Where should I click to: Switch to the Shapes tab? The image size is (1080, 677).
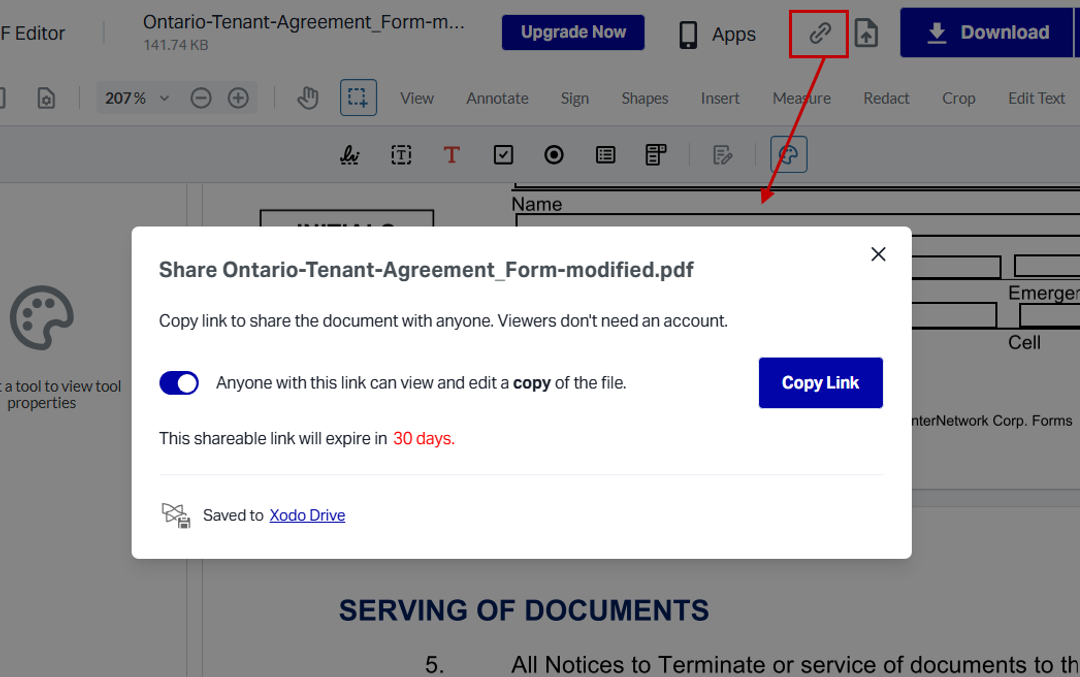(645, 98)
